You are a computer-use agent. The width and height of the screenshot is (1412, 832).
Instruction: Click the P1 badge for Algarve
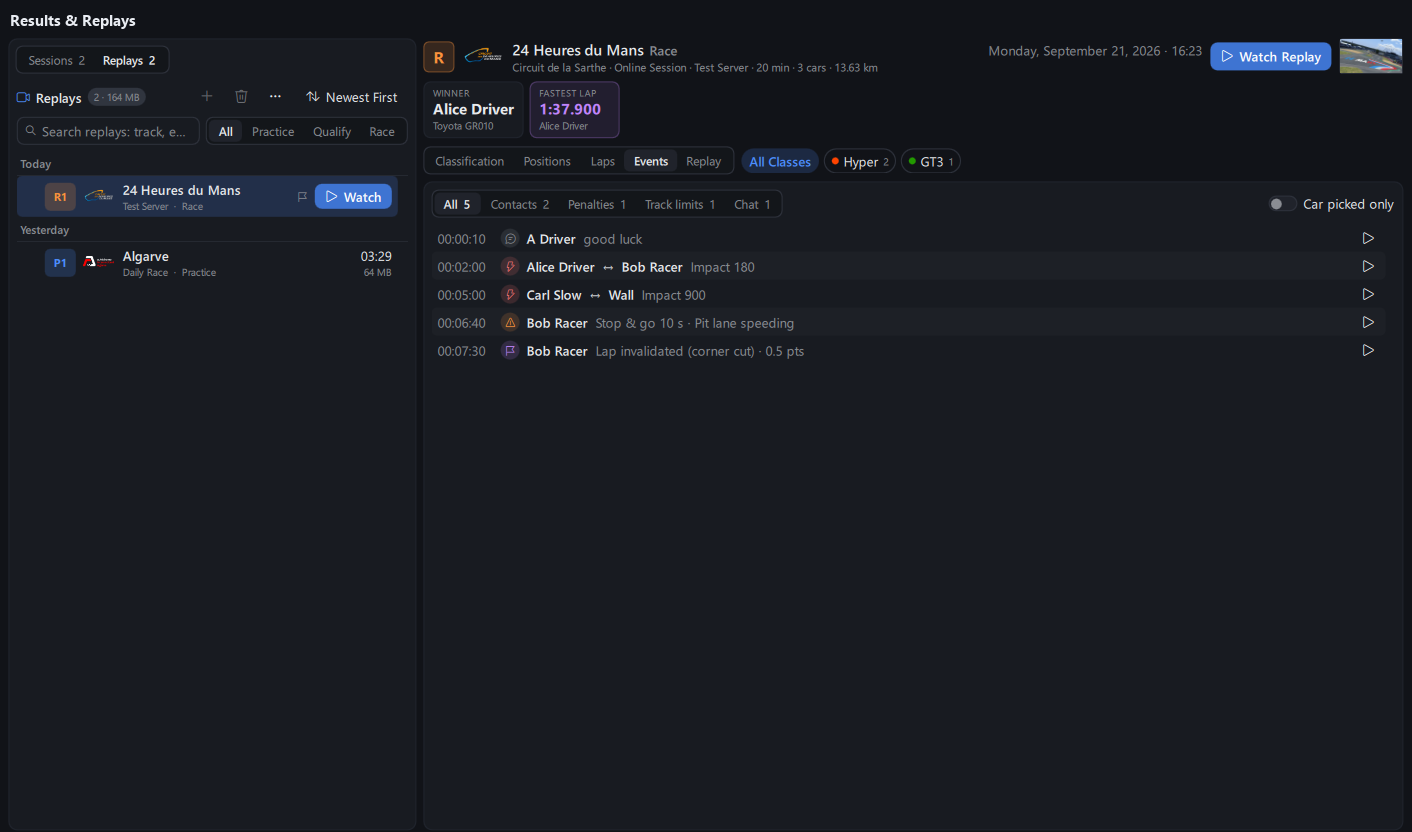[60, 263]
